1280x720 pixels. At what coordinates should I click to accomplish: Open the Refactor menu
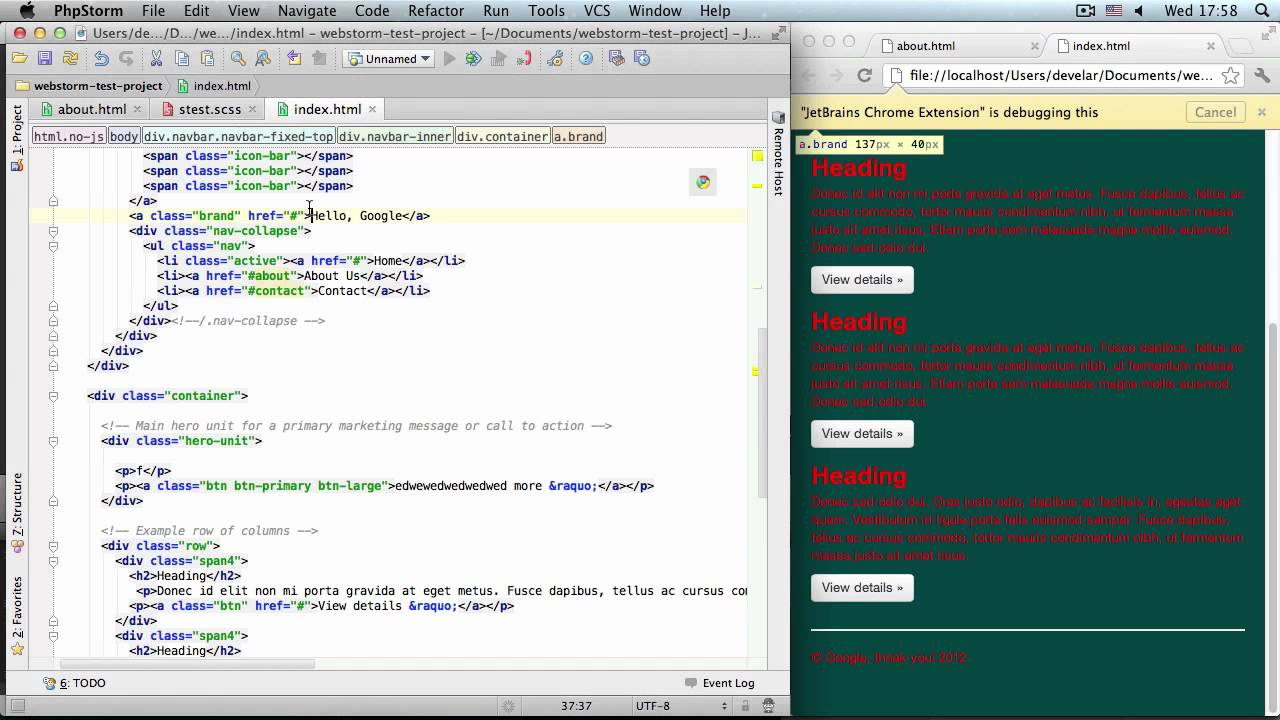(436, 11)
